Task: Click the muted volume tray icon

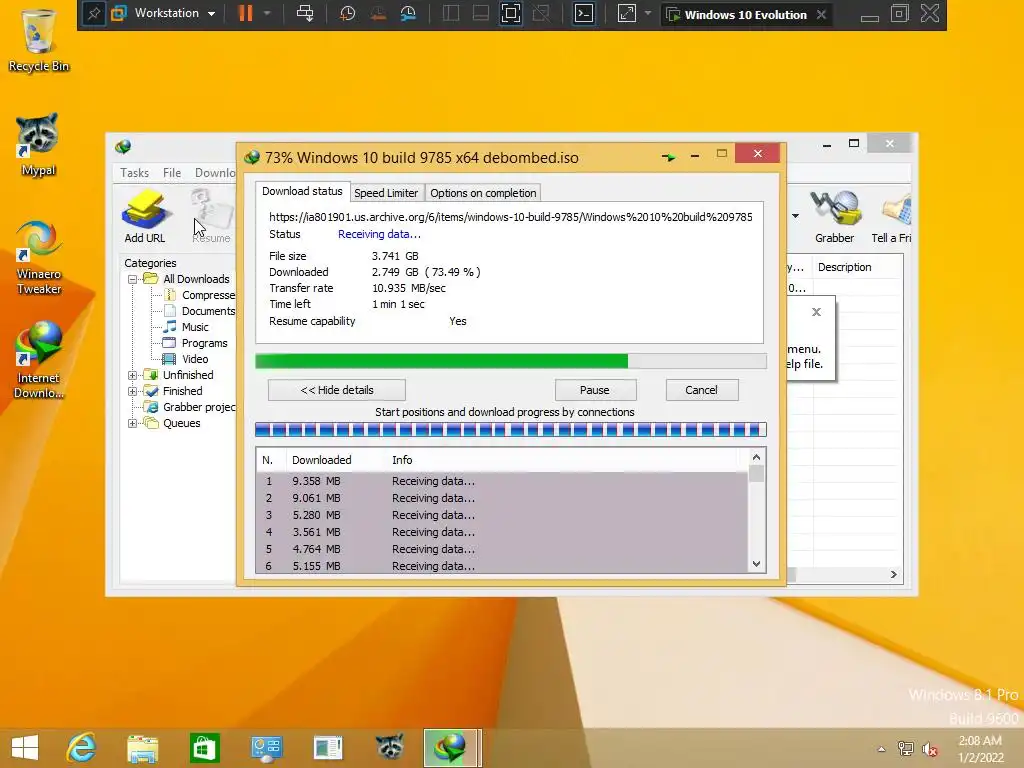Action: (930, 749)
